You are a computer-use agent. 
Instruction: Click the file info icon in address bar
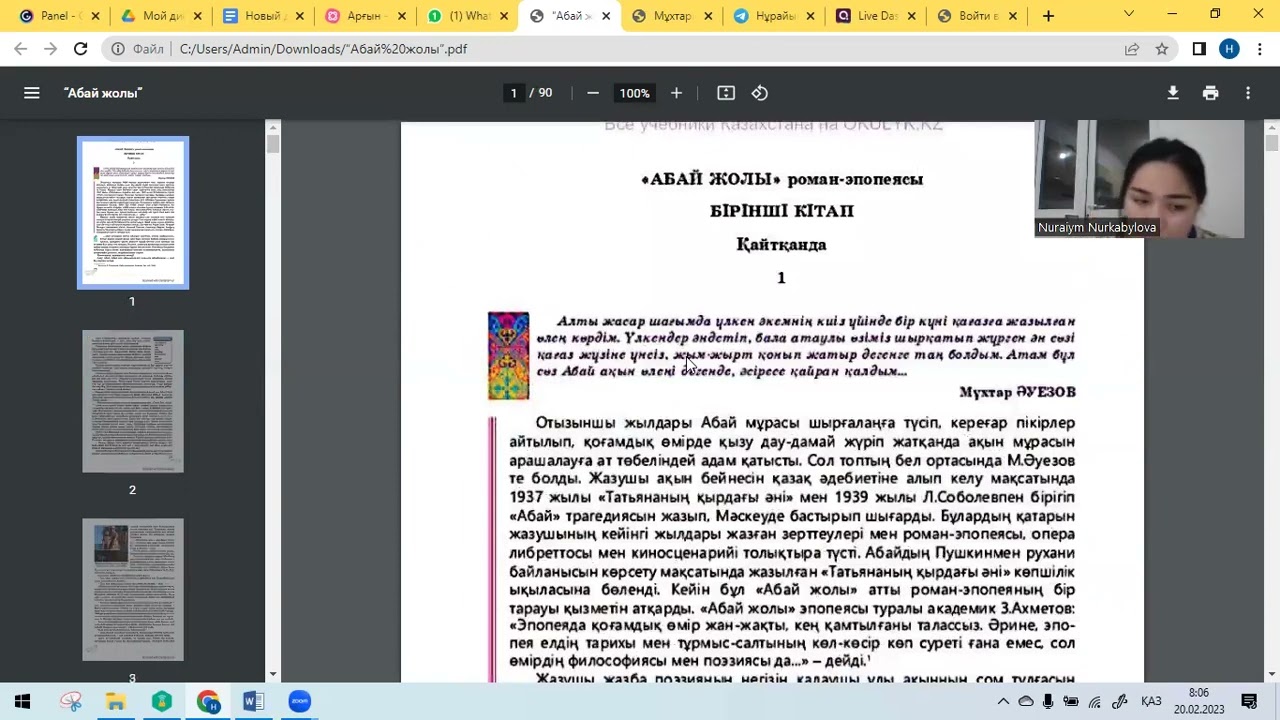[117, 48]
